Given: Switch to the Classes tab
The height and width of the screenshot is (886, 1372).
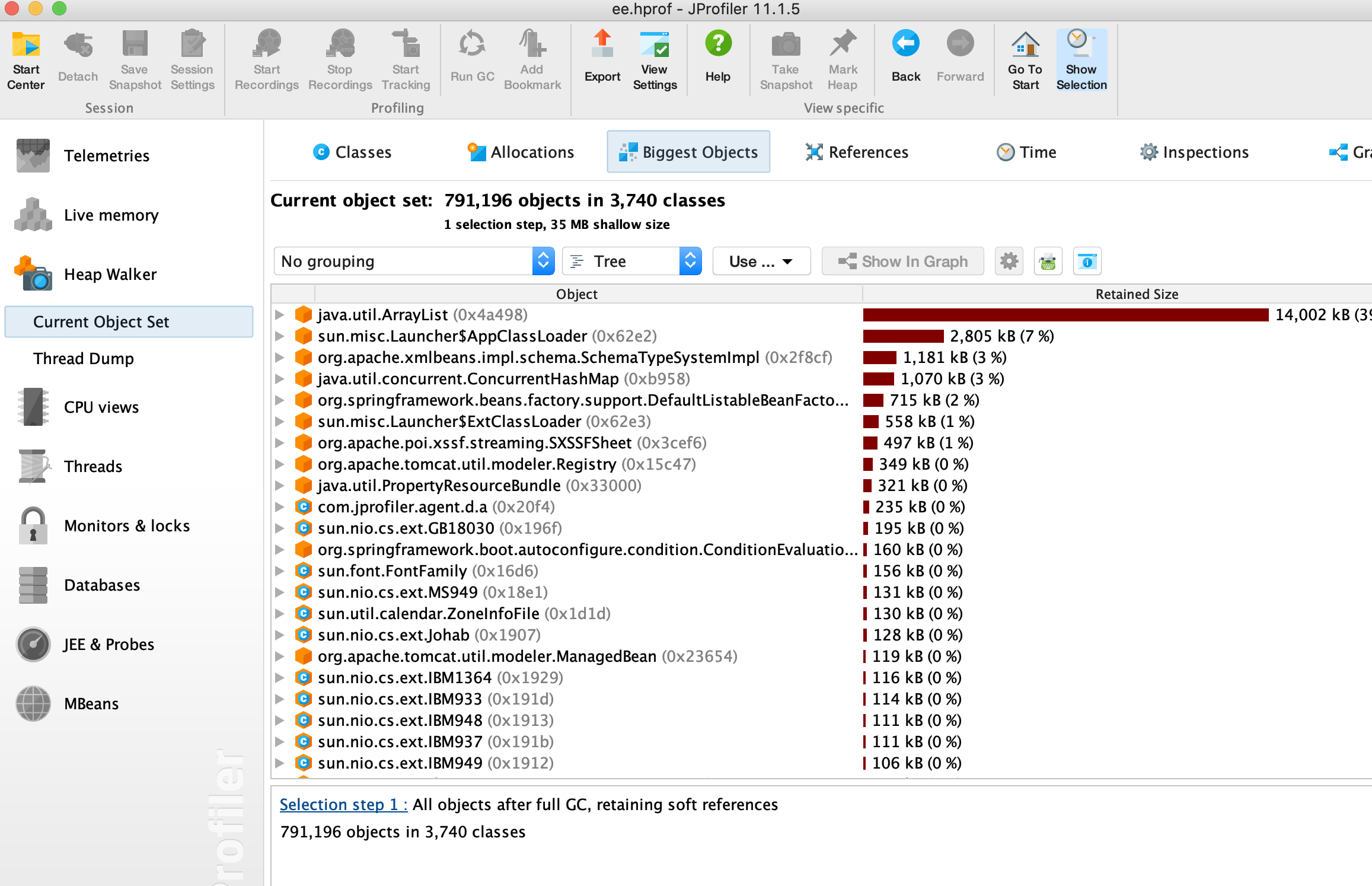Looking at the screenshot, I should click(352, 152).
